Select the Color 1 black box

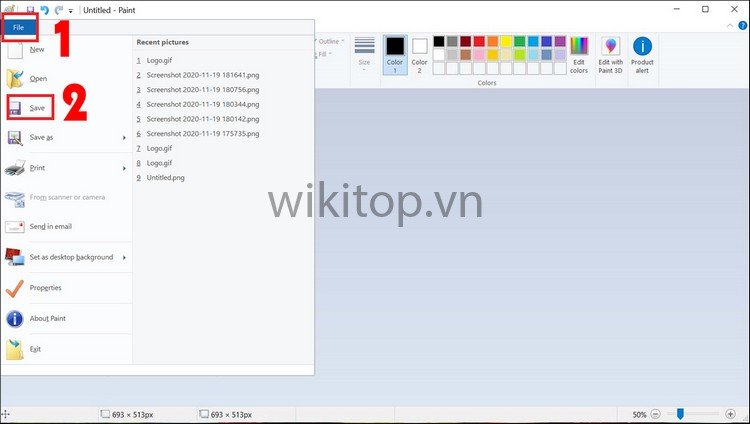pos(395,47)
